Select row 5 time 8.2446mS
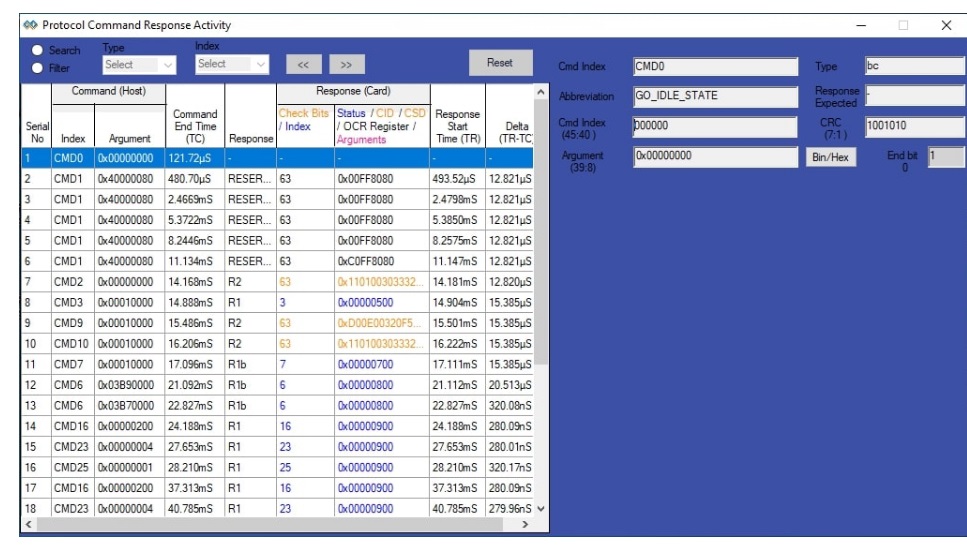Image resolution: width=967 pixels, height=545 pixels. 195,240
